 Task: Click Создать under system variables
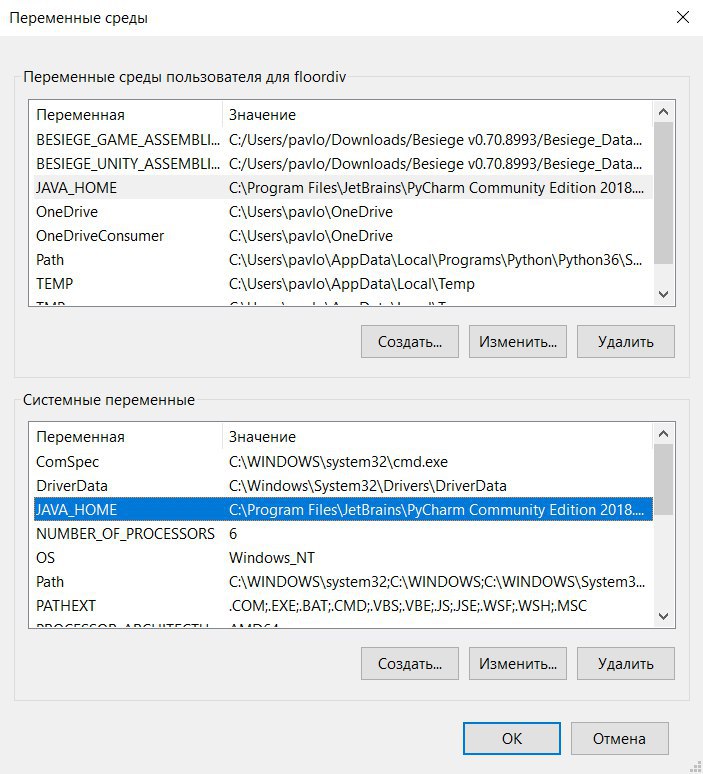(x=410, y=663)
